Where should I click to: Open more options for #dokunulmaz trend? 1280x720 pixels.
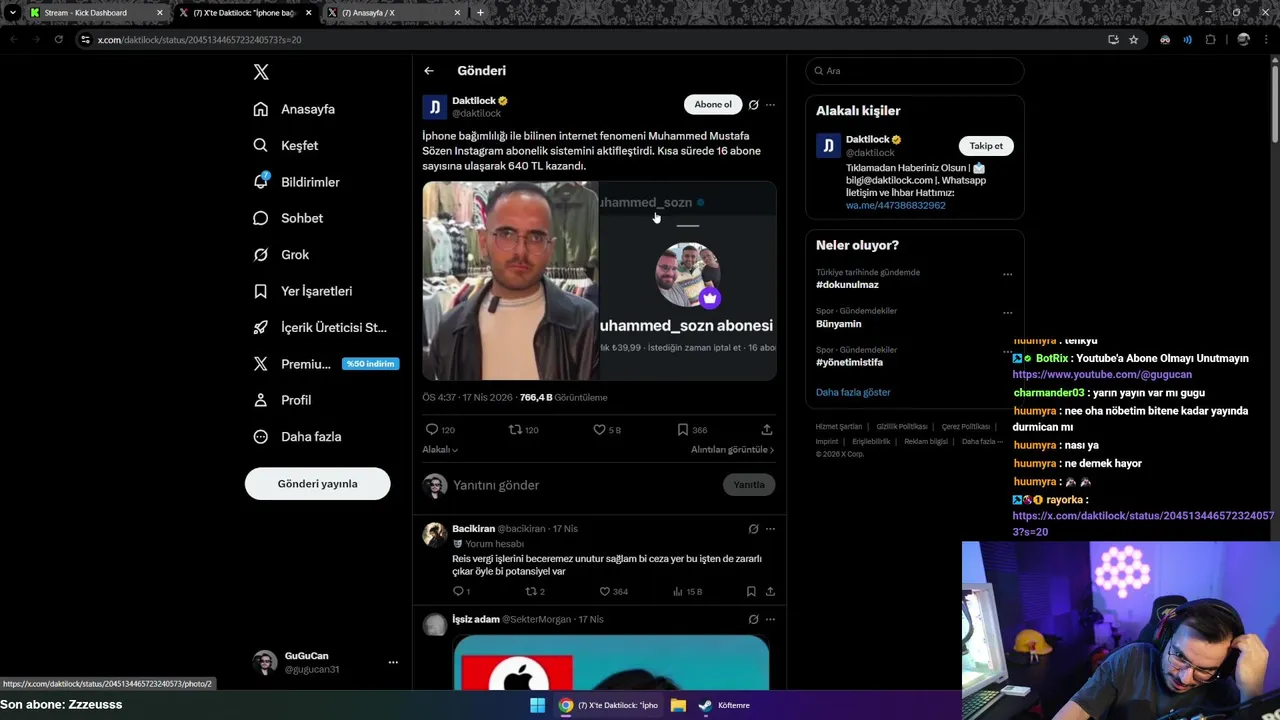(1007, 274)
